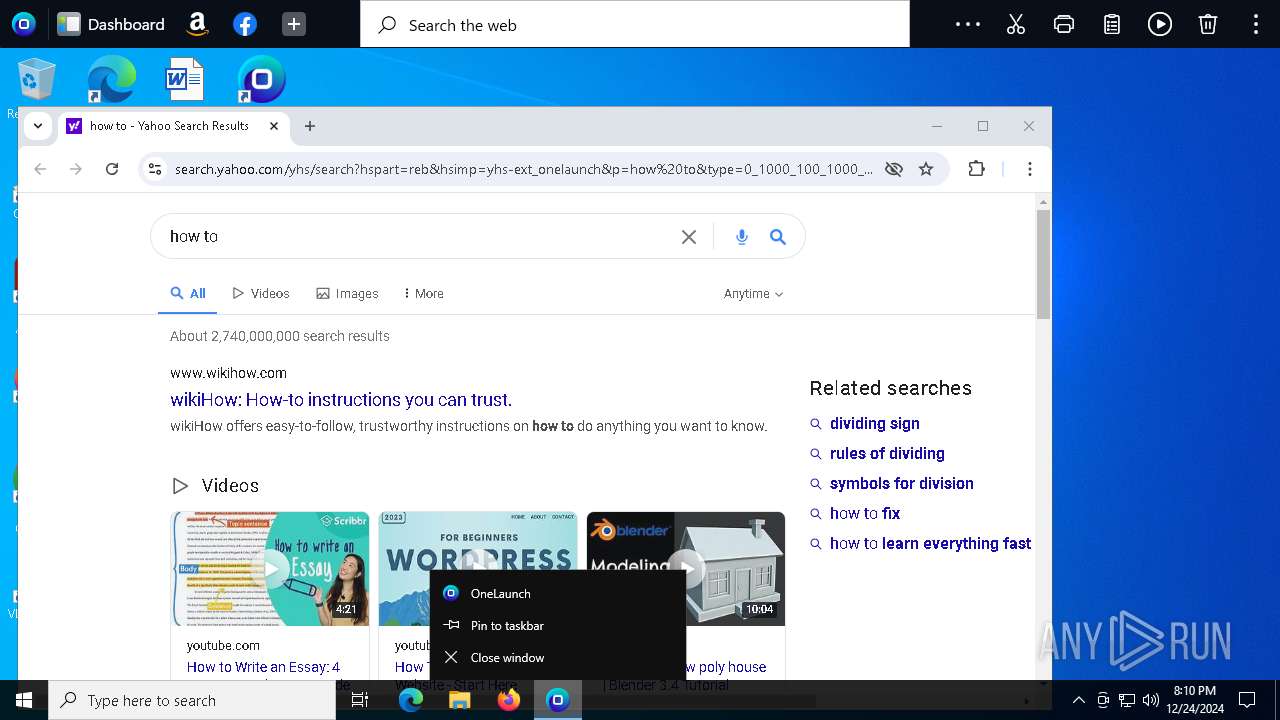Open the browser three-dot menu
This screenshot has width=1280, height=720.
1030,169
